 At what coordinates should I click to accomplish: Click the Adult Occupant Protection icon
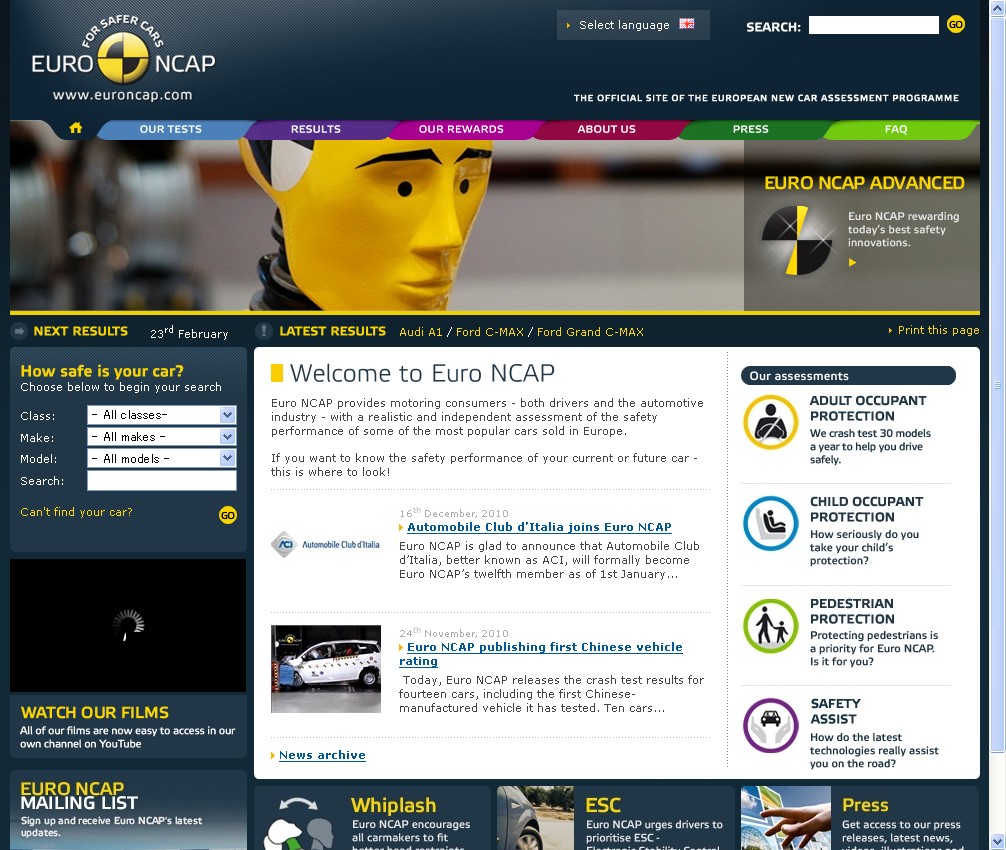point(770,422)
